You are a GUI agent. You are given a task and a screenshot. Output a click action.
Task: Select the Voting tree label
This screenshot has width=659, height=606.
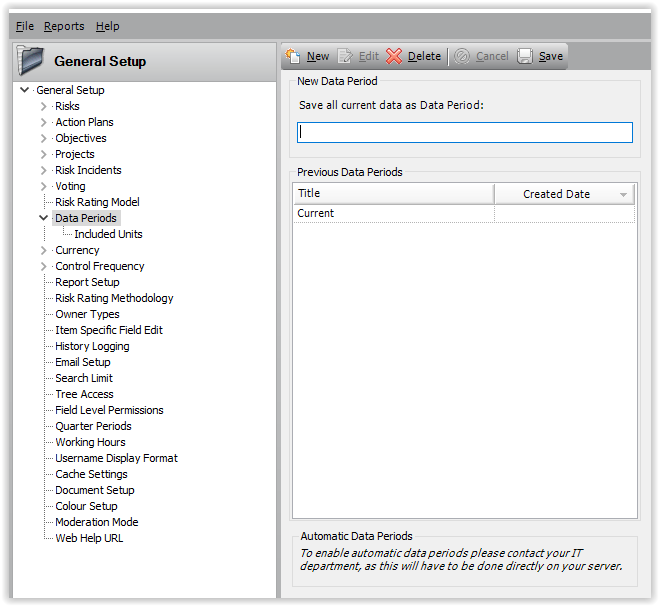[70, 186]
